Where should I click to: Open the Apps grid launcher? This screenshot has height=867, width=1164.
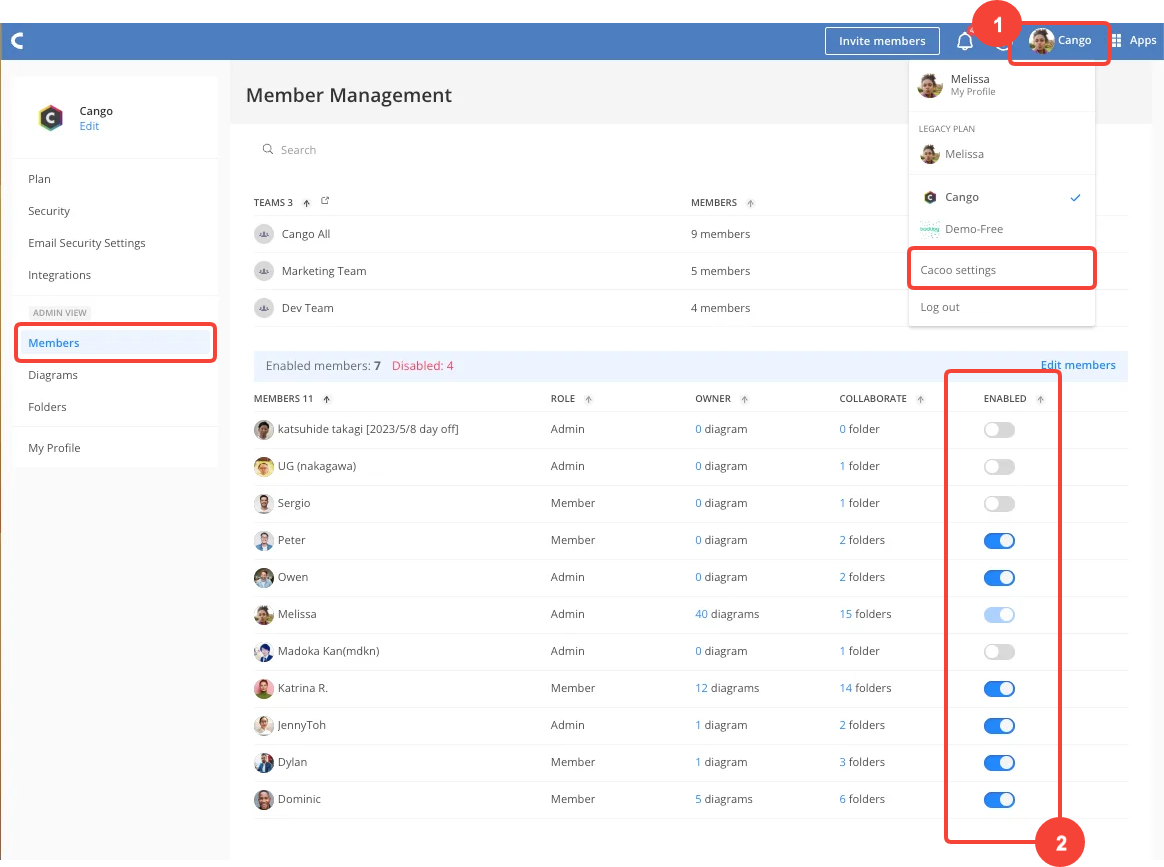coord(1117,41)
